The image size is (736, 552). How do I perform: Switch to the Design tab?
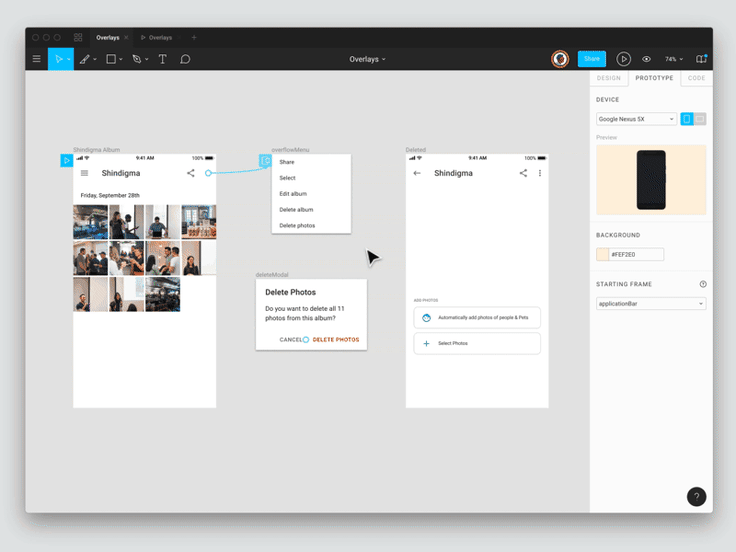(609, 78)
